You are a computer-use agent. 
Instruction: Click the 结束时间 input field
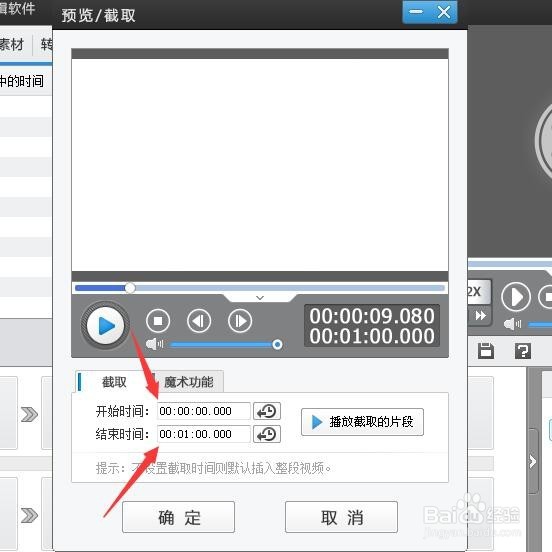(204, 434)
